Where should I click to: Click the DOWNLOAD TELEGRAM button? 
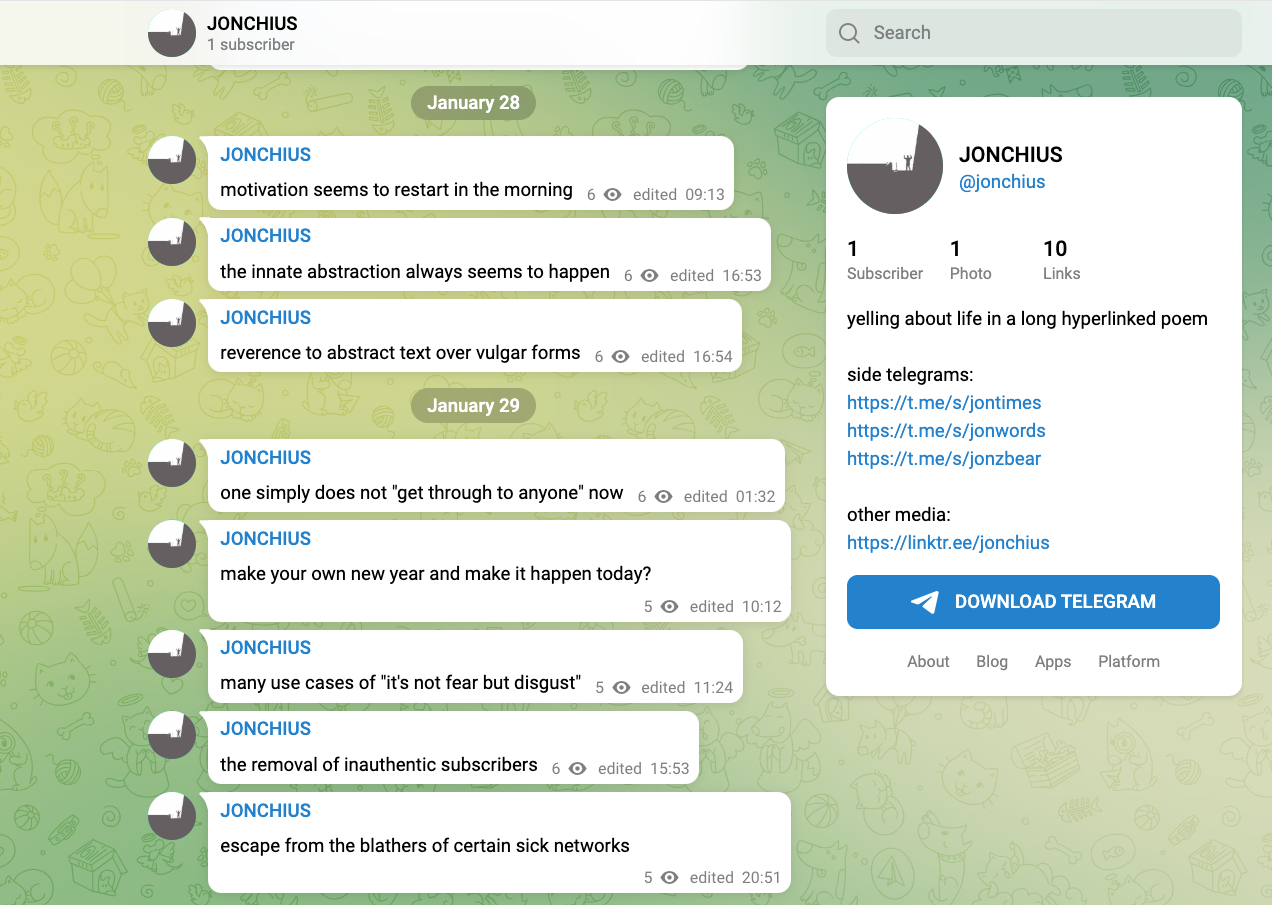(1033, 602)
